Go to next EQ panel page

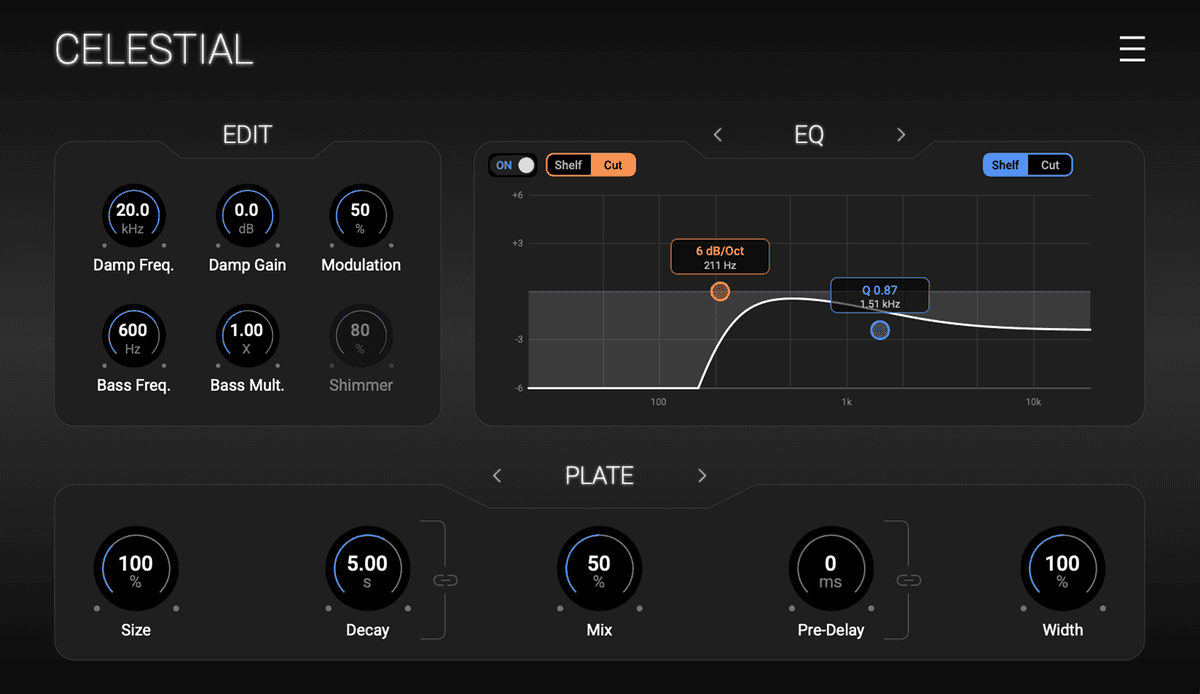point(901,135)
